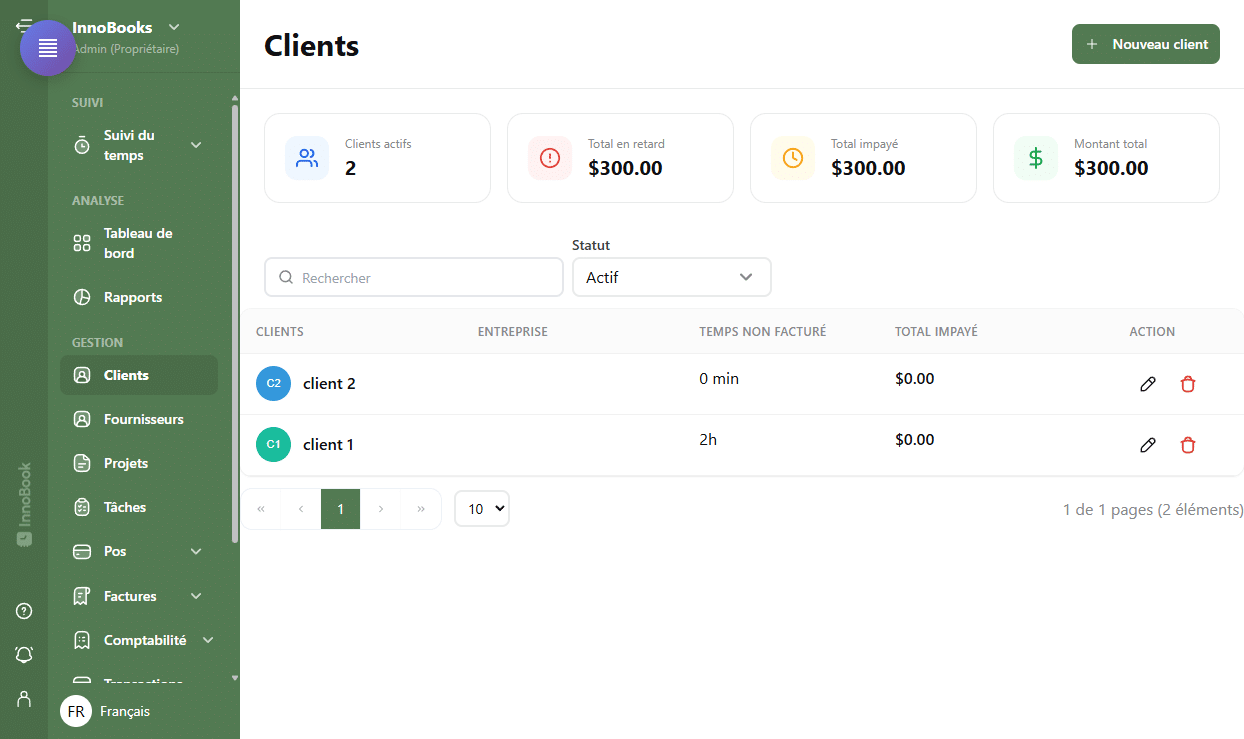Viewport: 1244px width, 739px height.
Task: Expand the Pos submenu chevron
Action: click(196, 551)
